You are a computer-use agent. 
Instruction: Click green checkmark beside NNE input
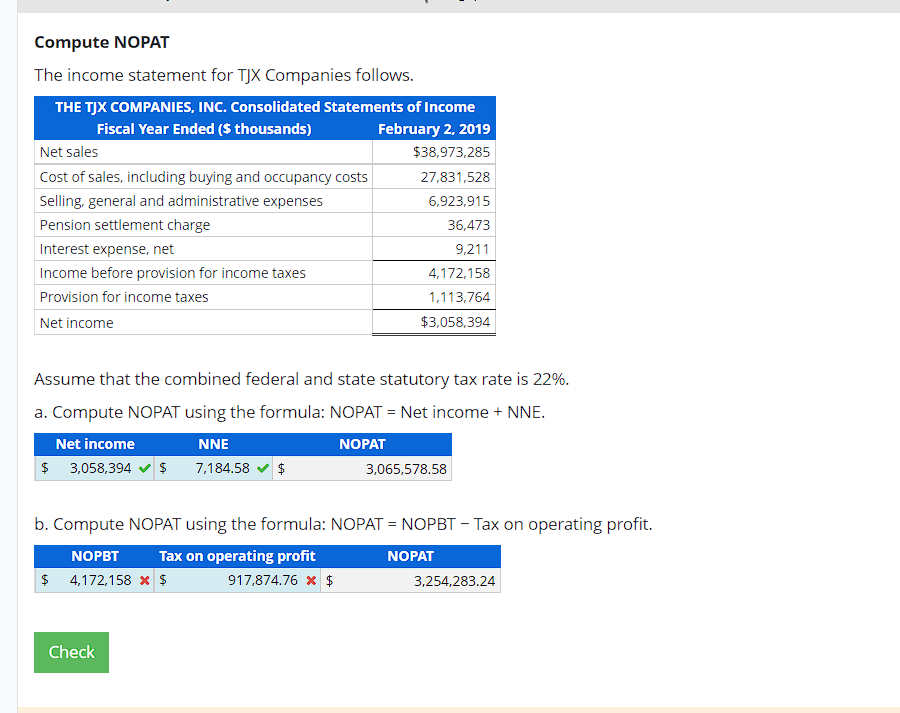pyautogui.click(x=263, y=468)
